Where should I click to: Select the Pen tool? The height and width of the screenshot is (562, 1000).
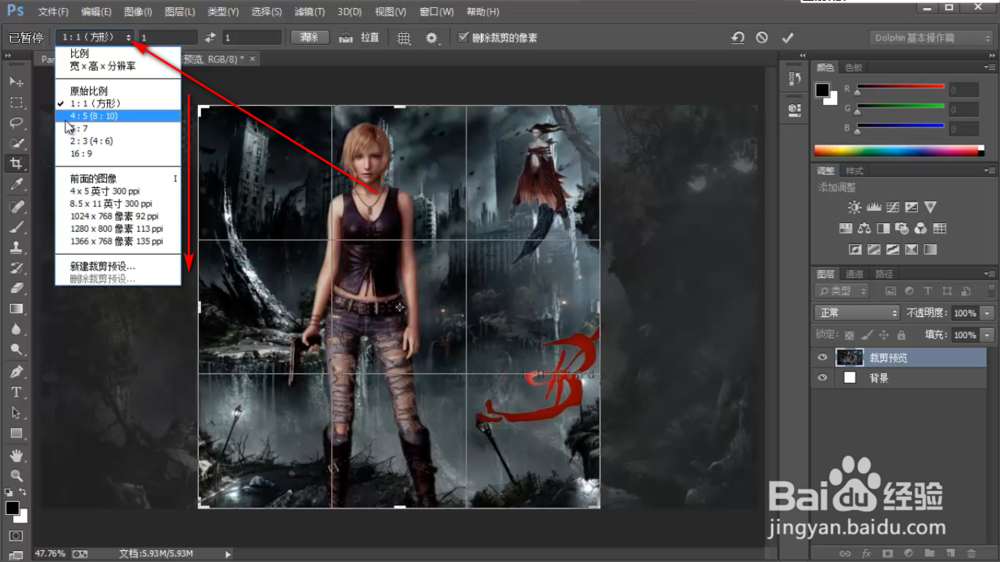point(16,371)
